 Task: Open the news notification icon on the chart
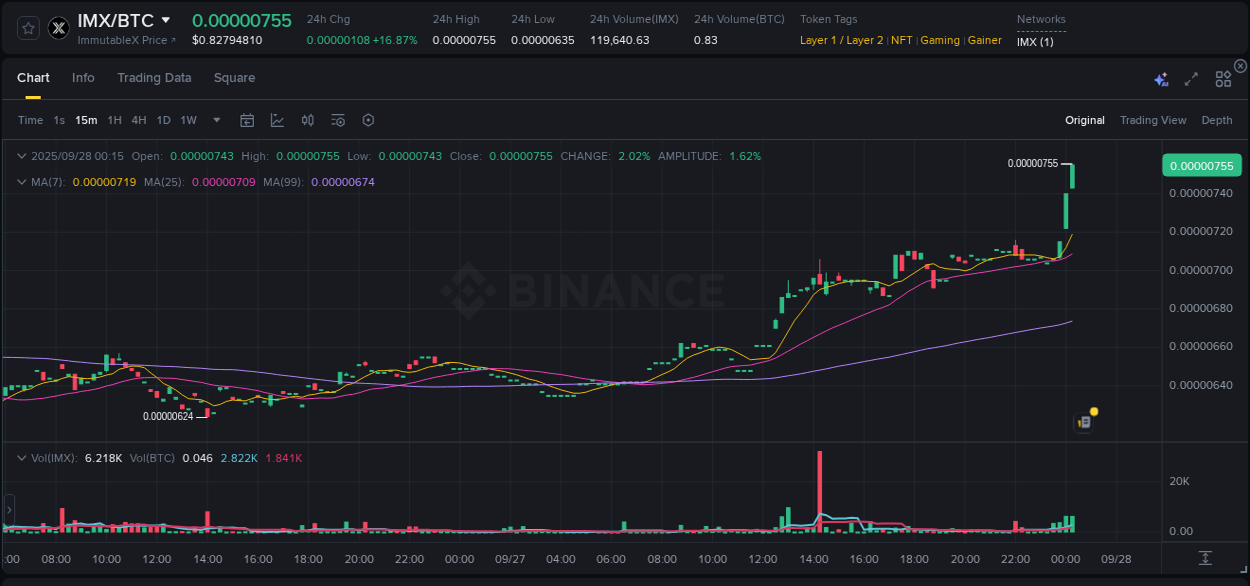pos(1084,422)
